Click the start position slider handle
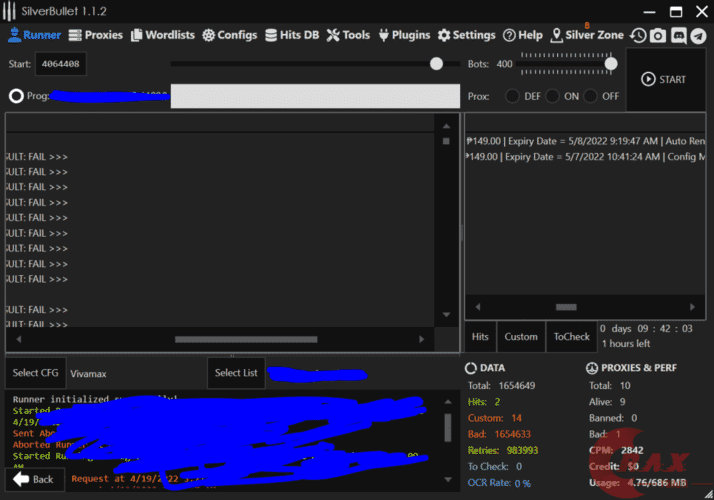The width and height of the screenshot is (714, 500). 436,64
